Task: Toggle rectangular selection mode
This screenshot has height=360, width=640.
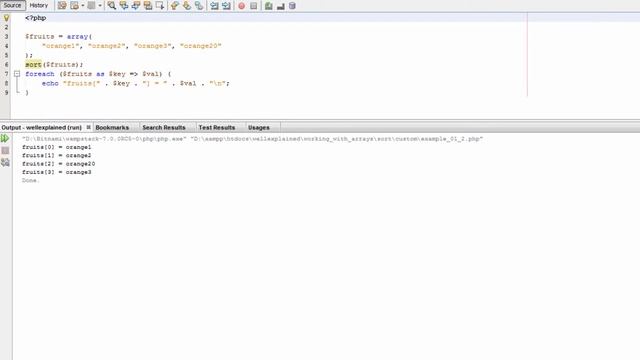Action: click(x=160, y=6)
